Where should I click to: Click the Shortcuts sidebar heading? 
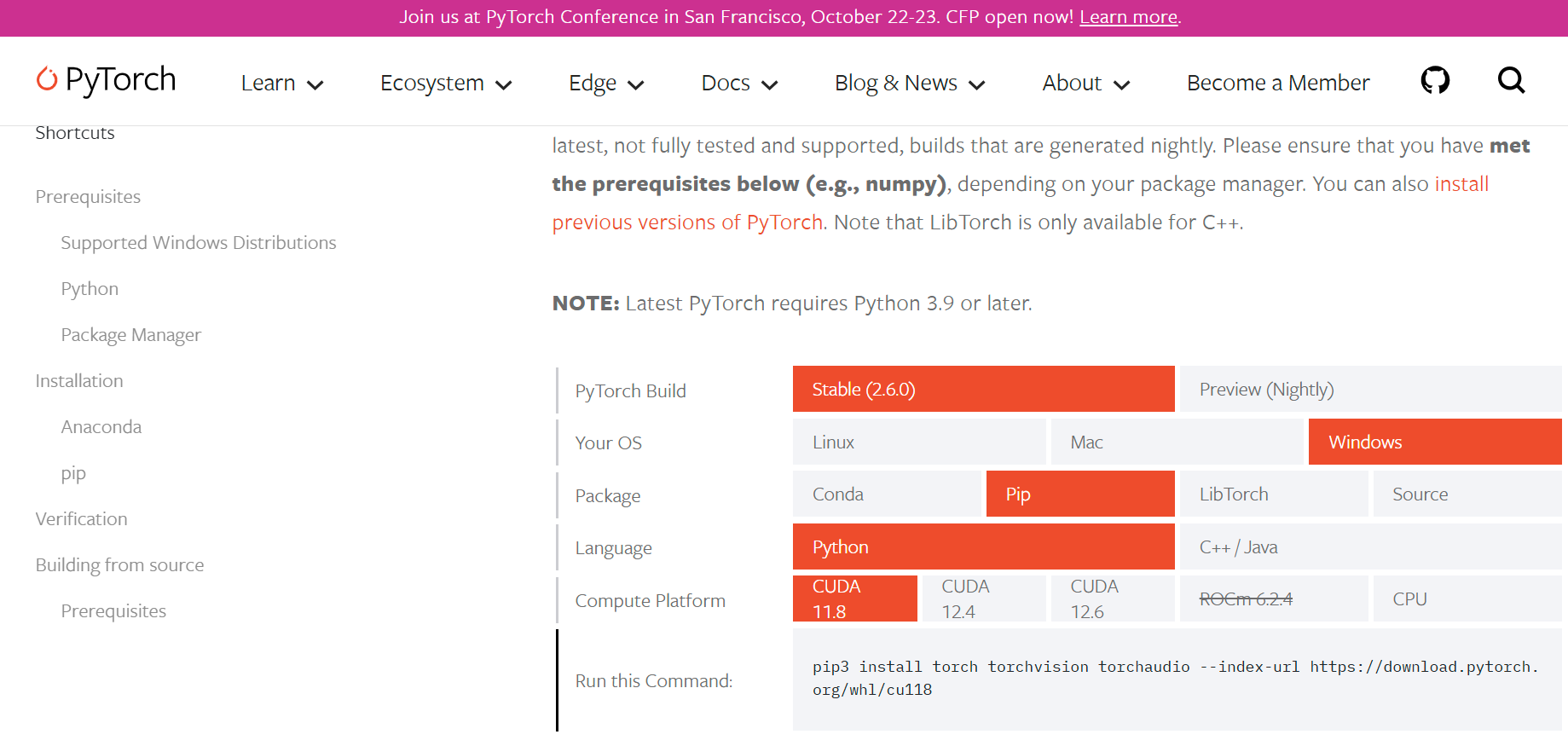point(75,133)
